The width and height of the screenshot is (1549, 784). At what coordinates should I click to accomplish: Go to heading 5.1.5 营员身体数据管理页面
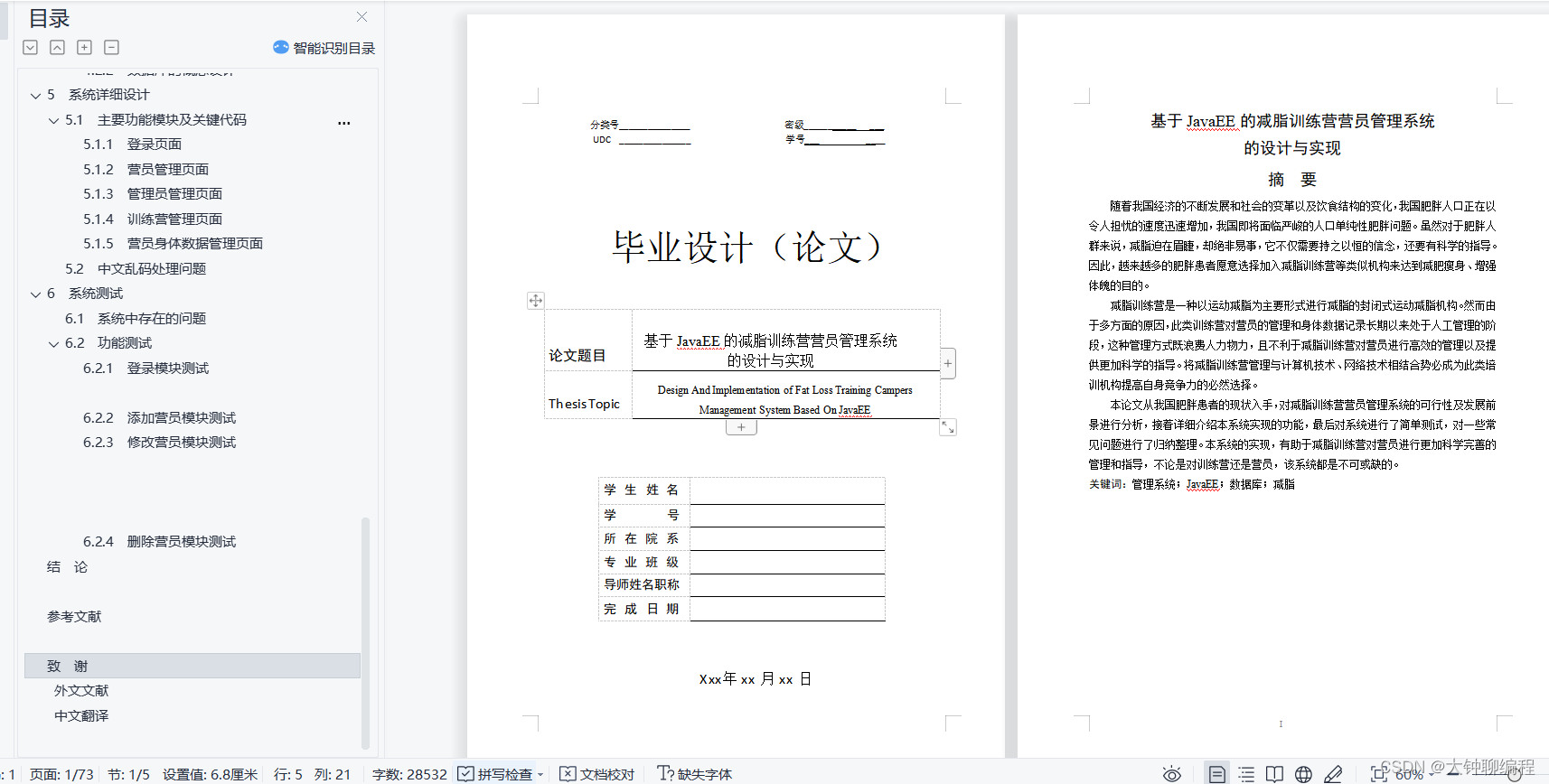(x=174, y=244)
